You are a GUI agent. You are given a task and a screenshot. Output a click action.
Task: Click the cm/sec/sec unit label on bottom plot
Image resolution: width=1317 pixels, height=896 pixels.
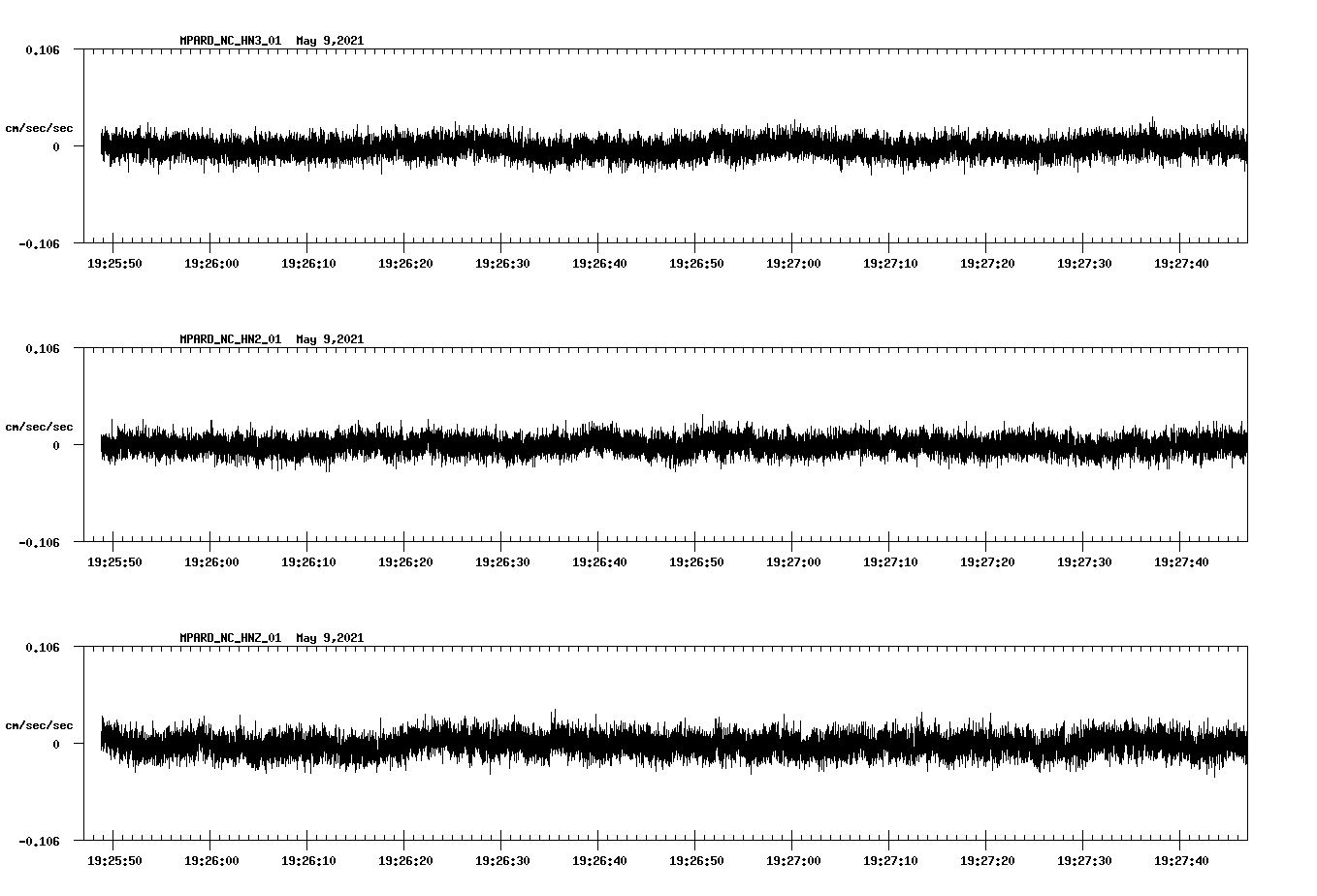[x=39, y=723]
